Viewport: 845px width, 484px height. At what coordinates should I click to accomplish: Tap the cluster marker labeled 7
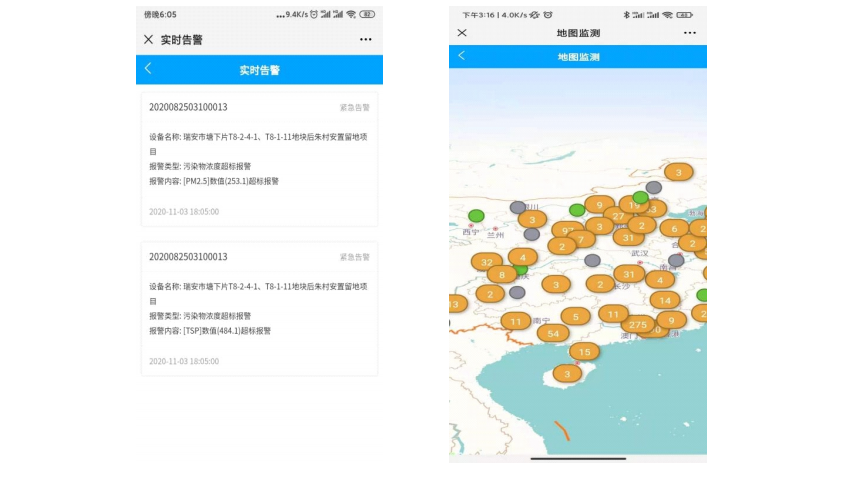click(580, 240)
